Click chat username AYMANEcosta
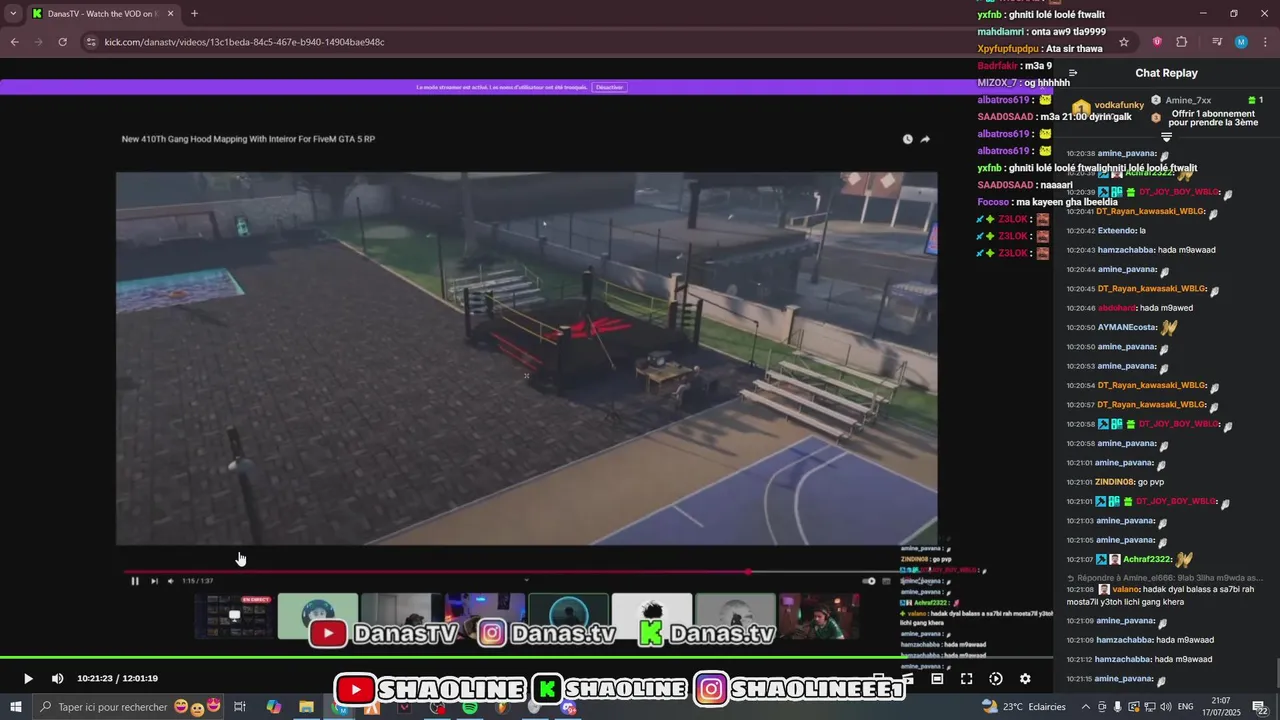 (x=1127, y=327)
